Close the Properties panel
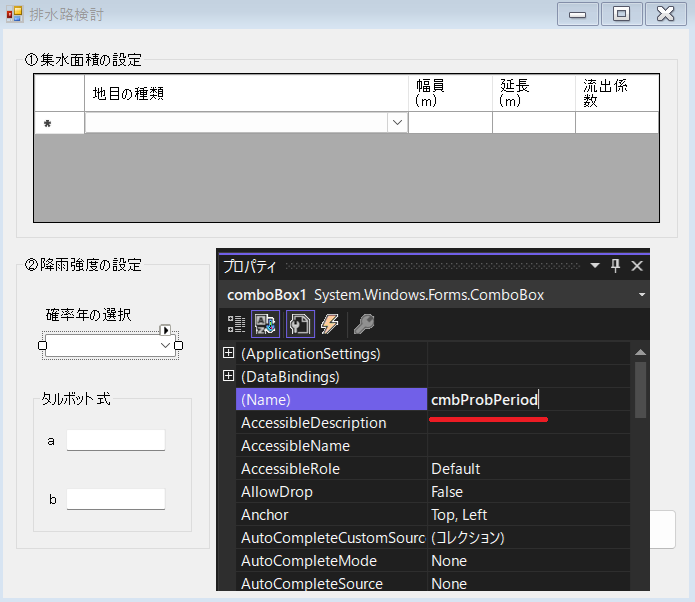 coord(637,266)
